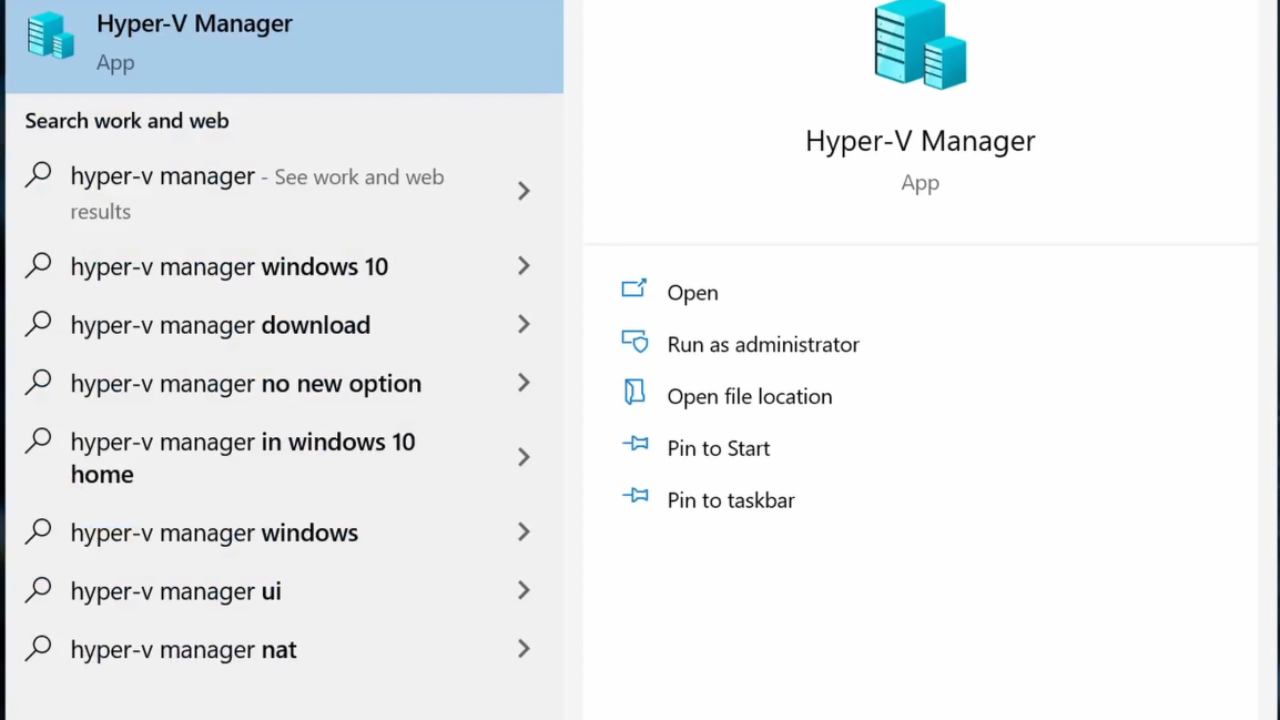Click search icon beside 'hyper-v manager ui'
The width and height of the screenshot is (1280, 720).
38,589
